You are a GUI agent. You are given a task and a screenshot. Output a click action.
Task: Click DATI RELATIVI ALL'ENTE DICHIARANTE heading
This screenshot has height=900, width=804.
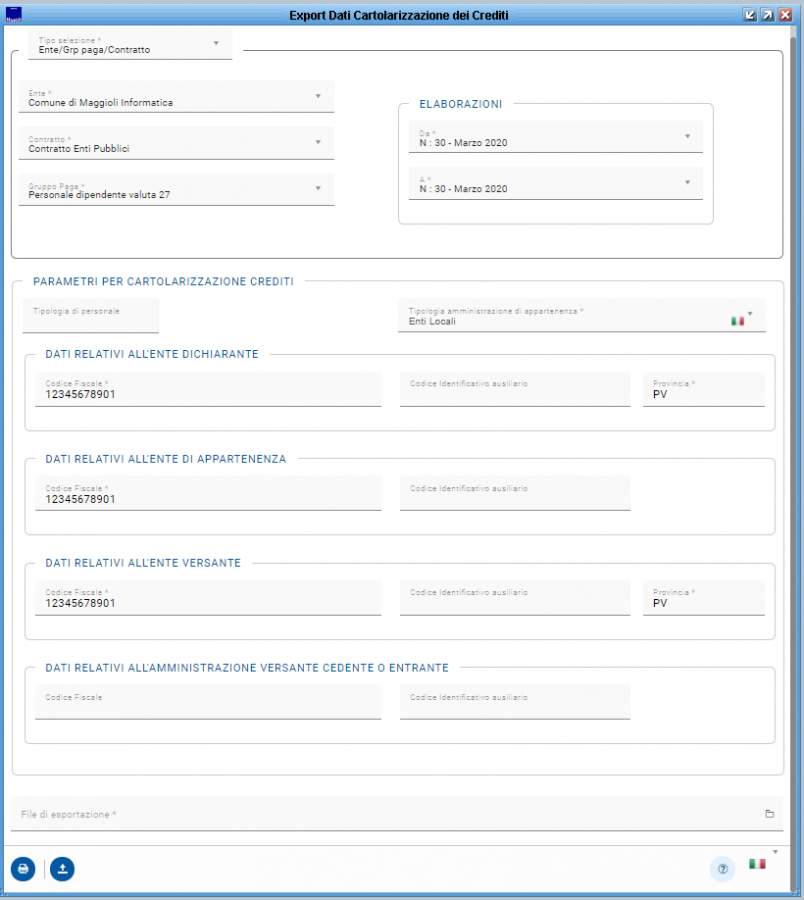point(152,354)
